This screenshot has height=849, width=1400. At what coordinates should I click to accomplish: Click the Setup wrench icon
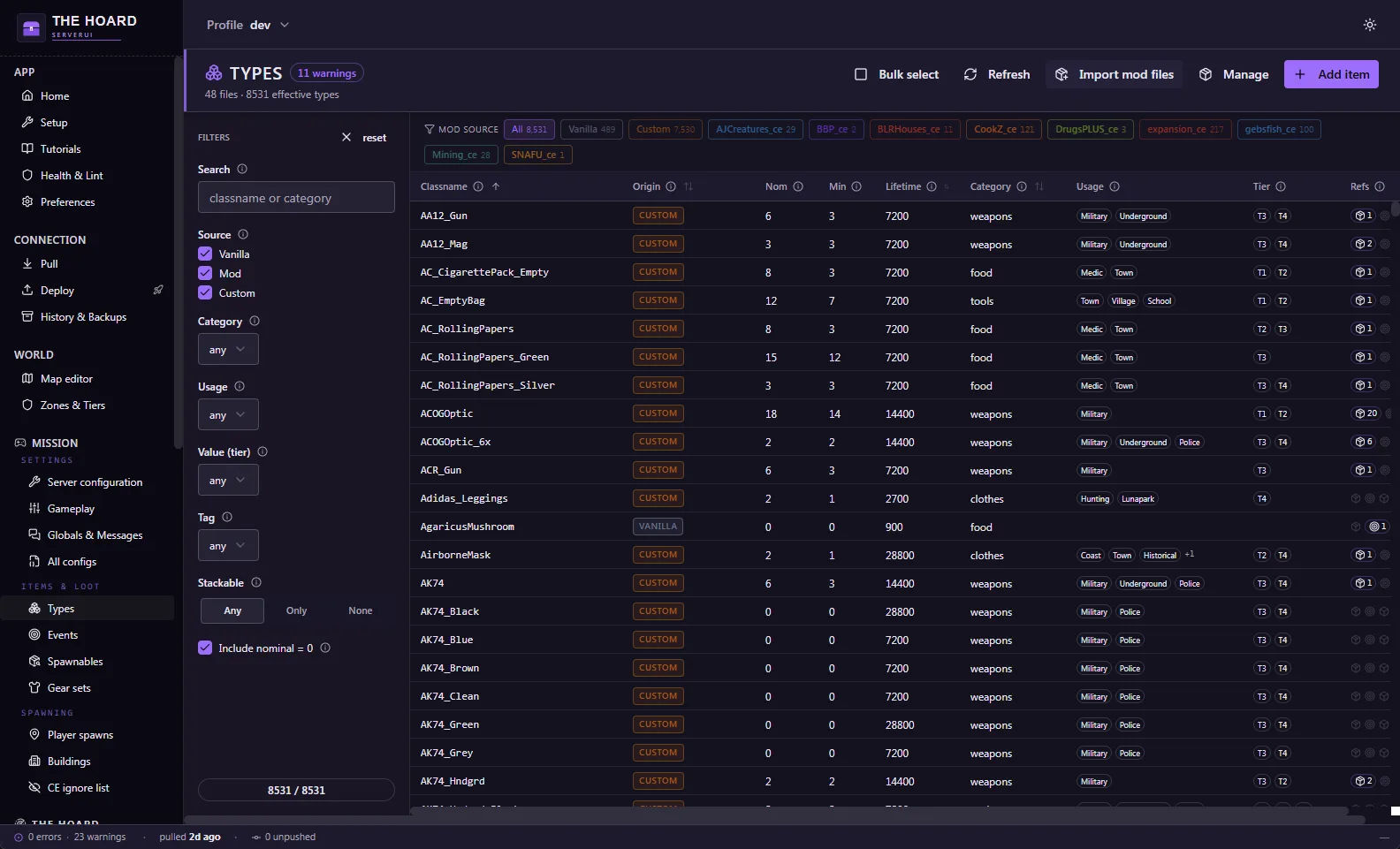click(x=27, y=122)
